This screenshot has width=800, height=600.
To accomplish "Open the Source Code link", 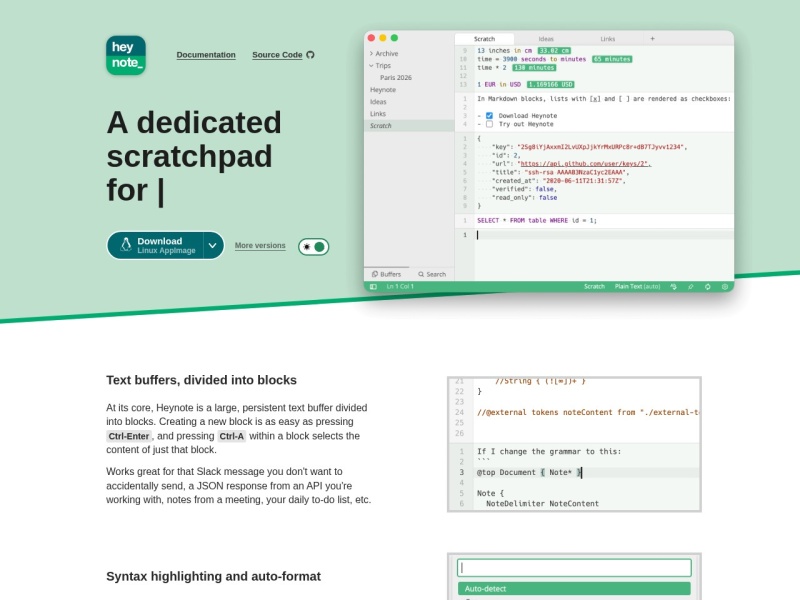I will (277, 55).
